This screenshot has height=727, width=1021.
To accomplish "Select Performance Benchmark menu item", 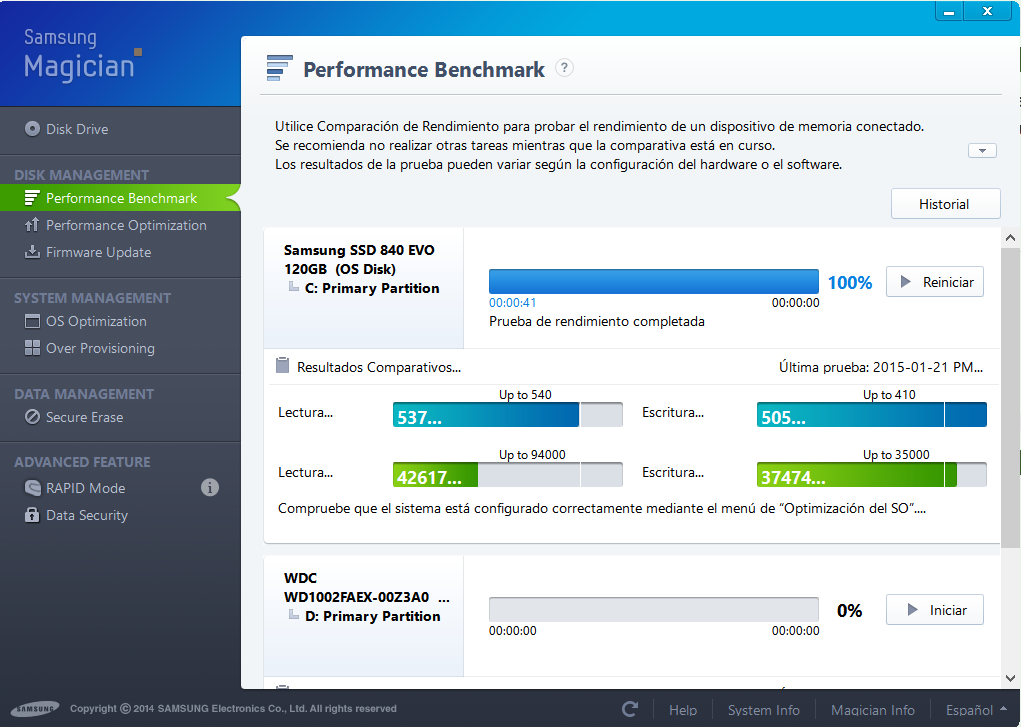I will point(120,198).
